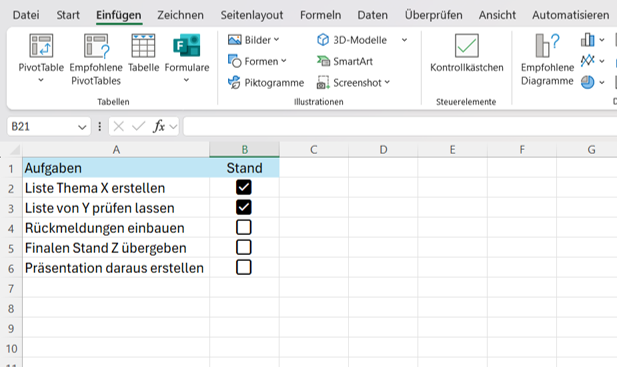Open Empfohlene Diagramme
This screenshot has height=367, width=617.
tap(547, 59)
